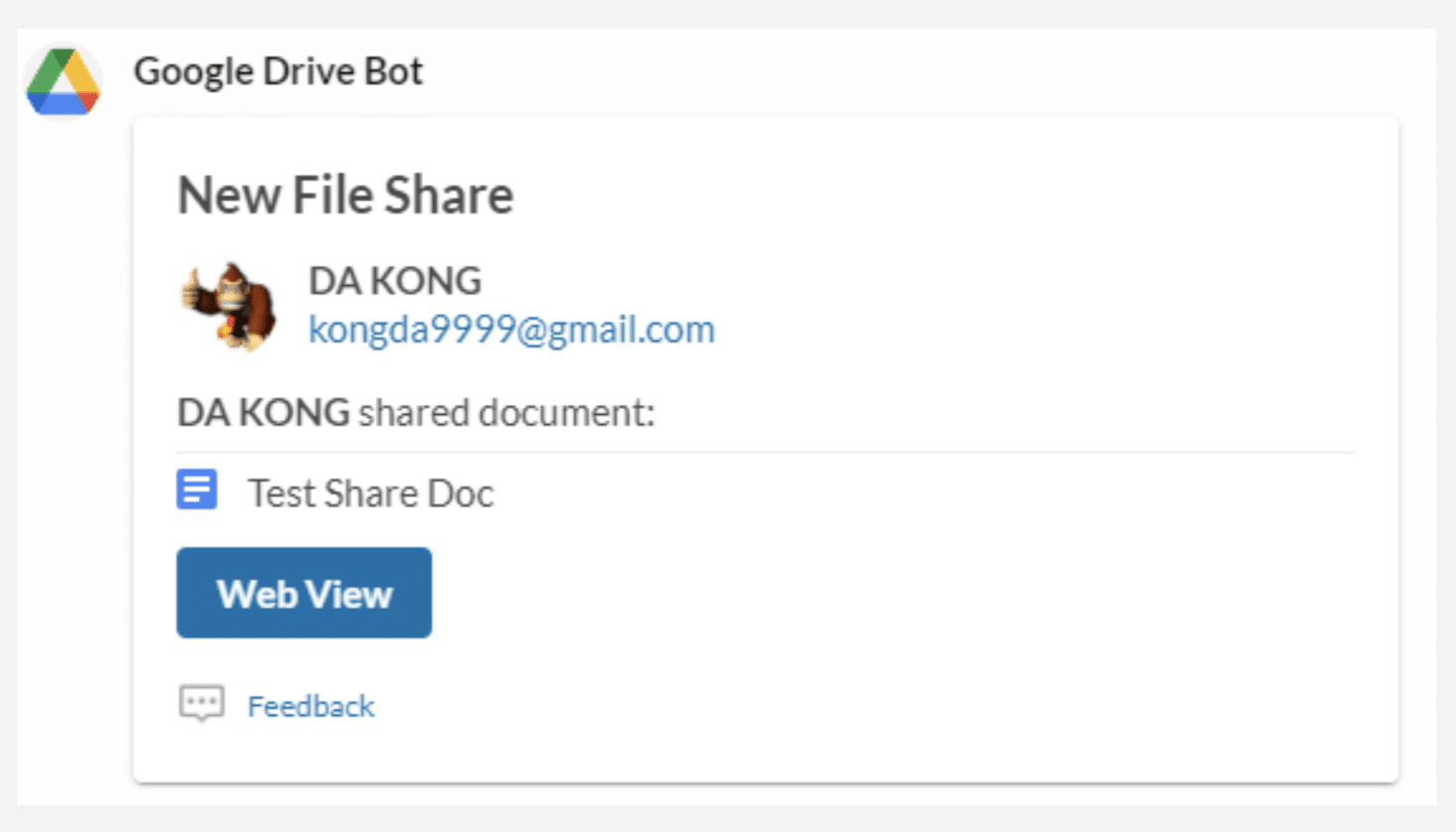Image resolution: width=1456 pixels, height=832 pixels.
Task: Open the Test Share Doc file name
Action: (x=370, y=493)
